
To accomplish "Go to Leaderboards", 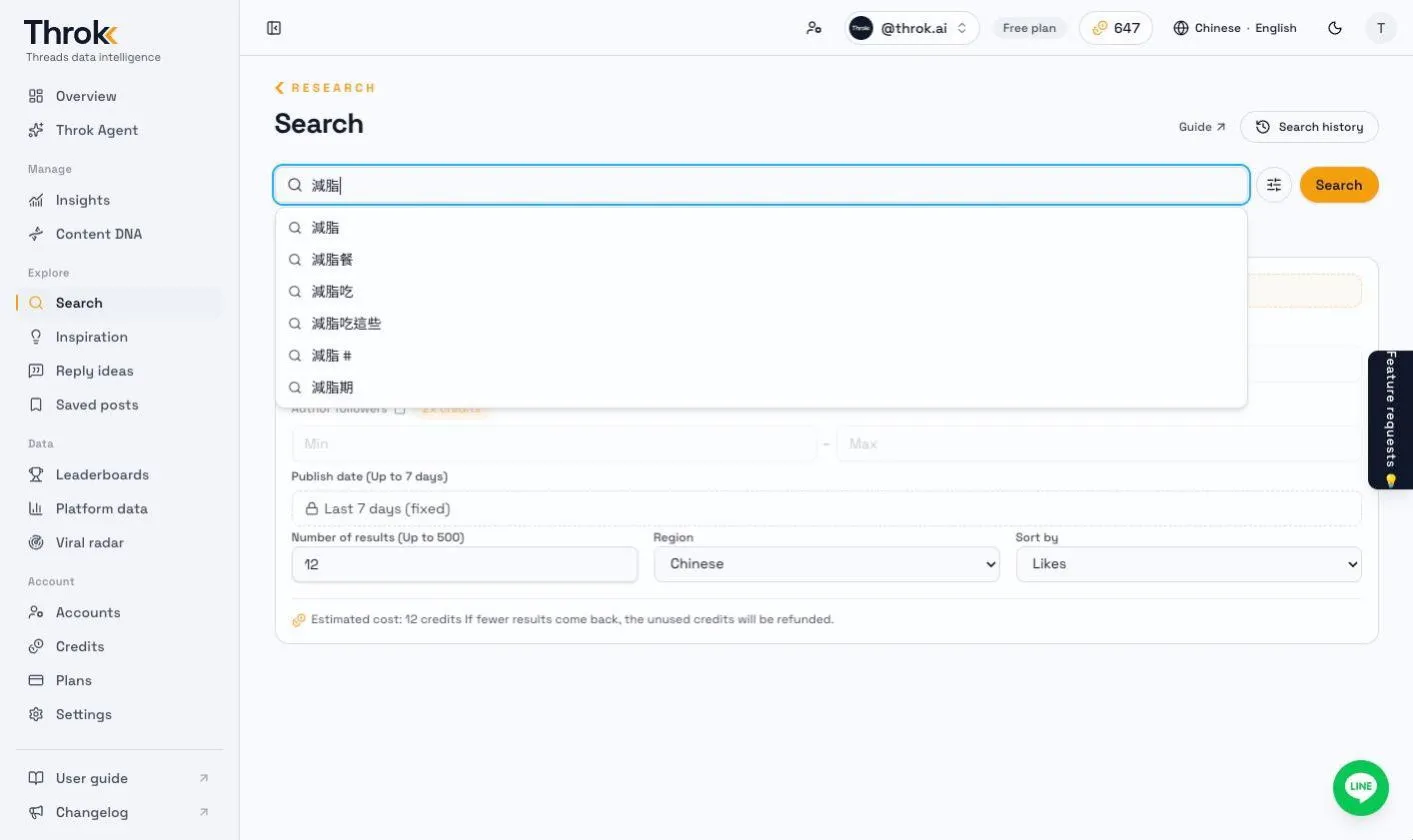I will click(120, 475).
